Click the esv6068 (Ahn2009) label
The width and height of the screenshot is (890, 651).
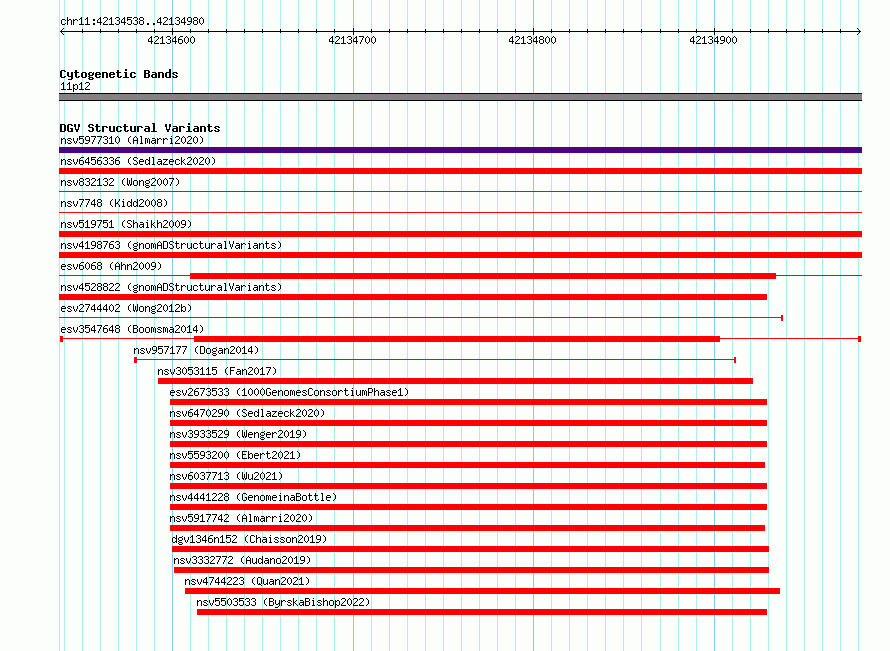[x=111, y=266]
